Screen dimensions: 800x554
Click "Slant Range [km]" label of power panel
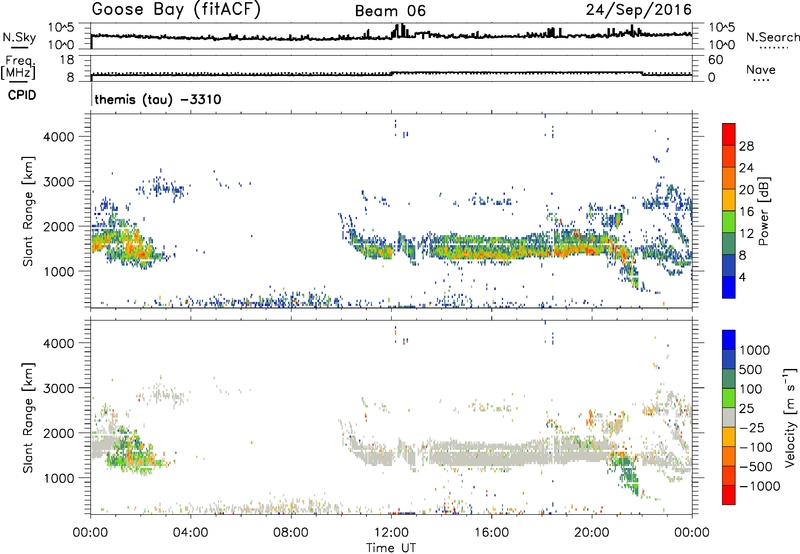coord(28,211)
